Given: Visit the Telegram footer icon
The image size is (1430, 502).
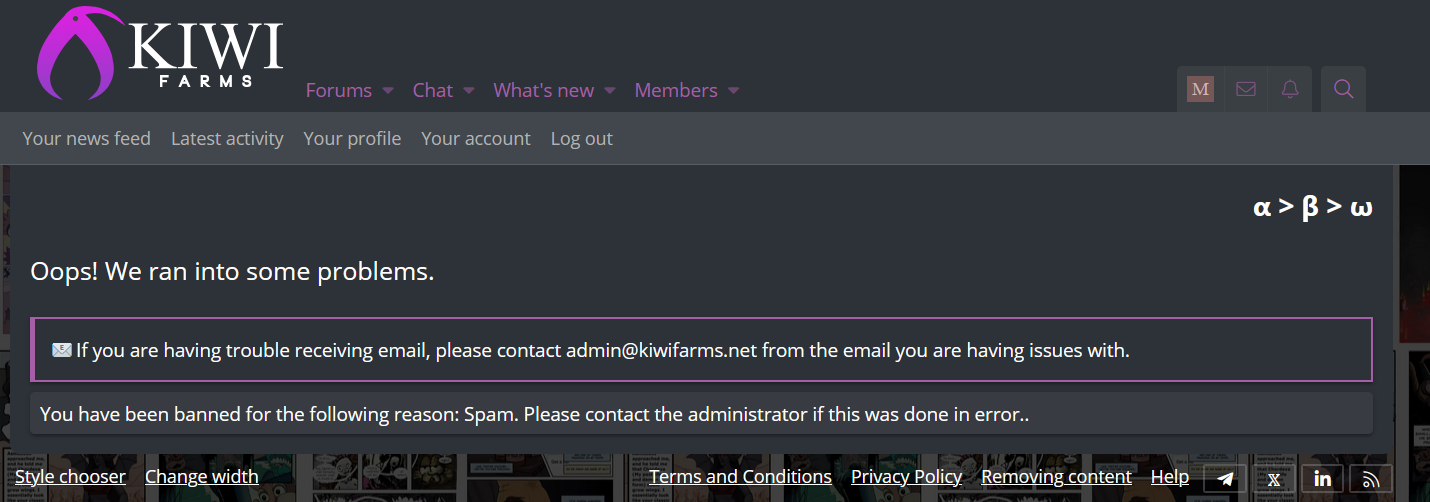Looking at the screenshot, I should tap(1225, 478).
